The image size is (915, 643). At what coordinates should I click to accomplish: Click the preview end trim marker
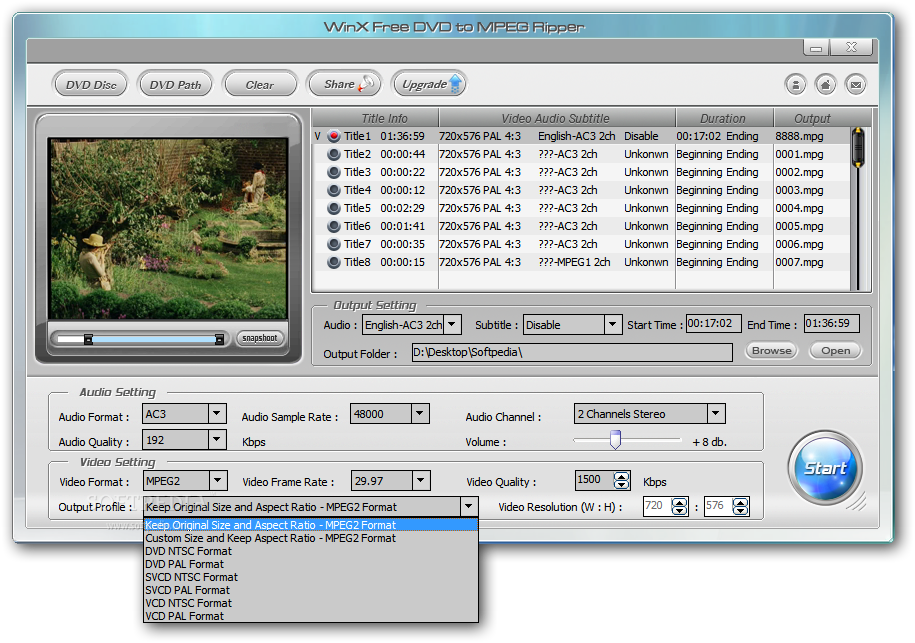219,339
